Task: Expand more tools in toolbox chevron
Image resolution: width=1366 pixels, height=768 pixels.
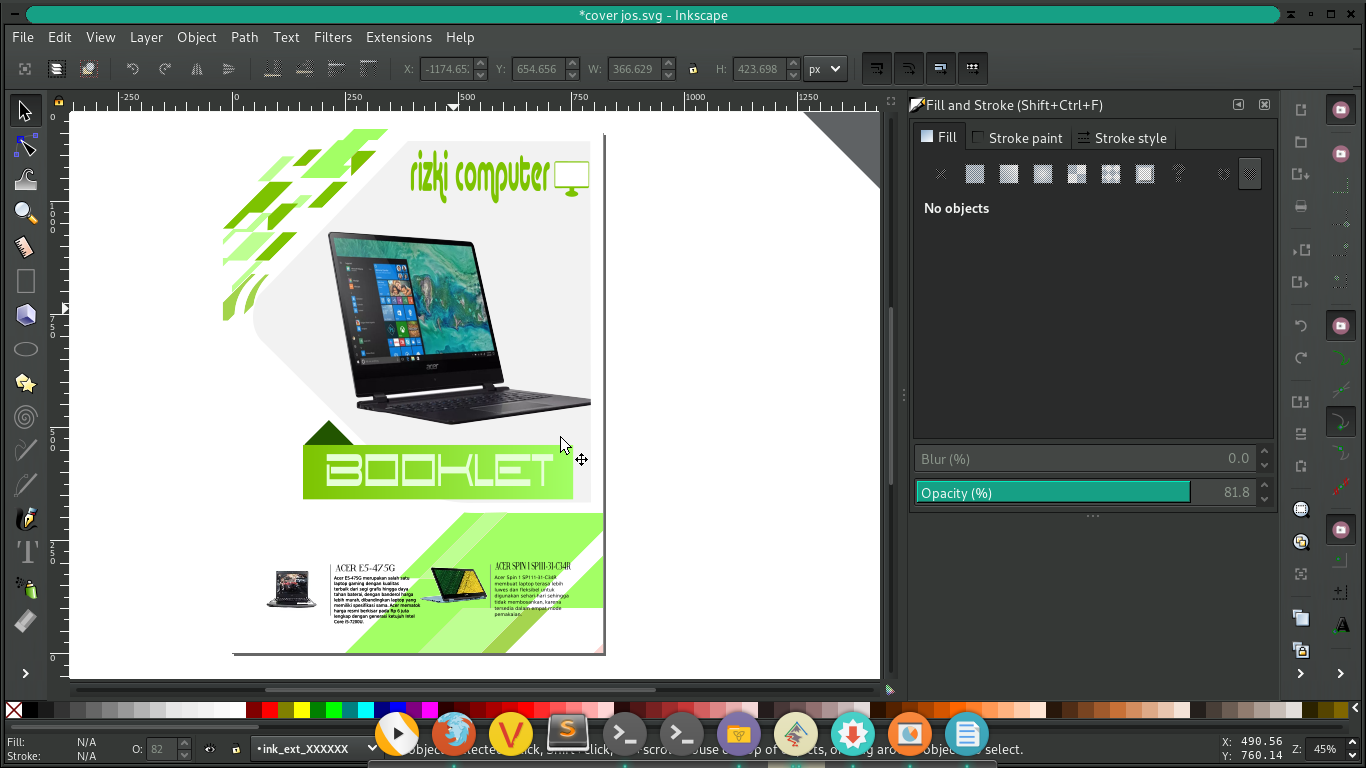Action: click(x=26, y=673)
